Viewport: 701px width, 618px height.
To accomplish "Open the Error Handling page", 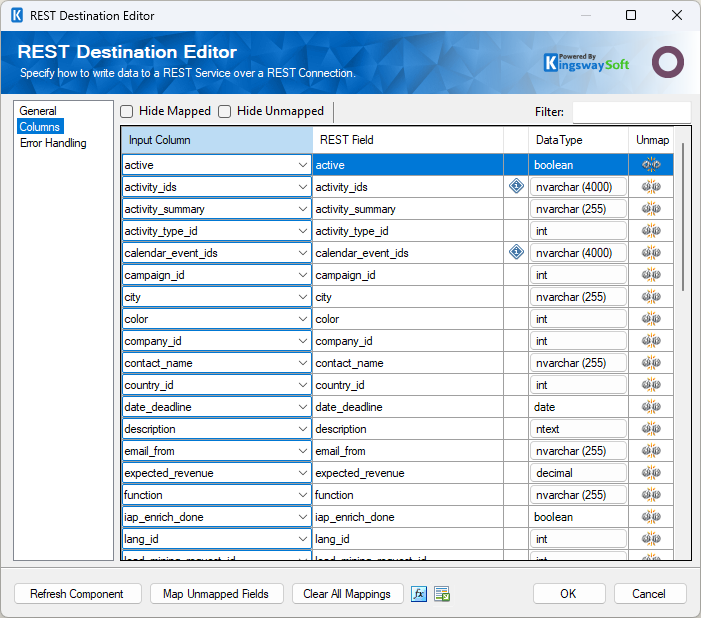I will tap(53, 143).
